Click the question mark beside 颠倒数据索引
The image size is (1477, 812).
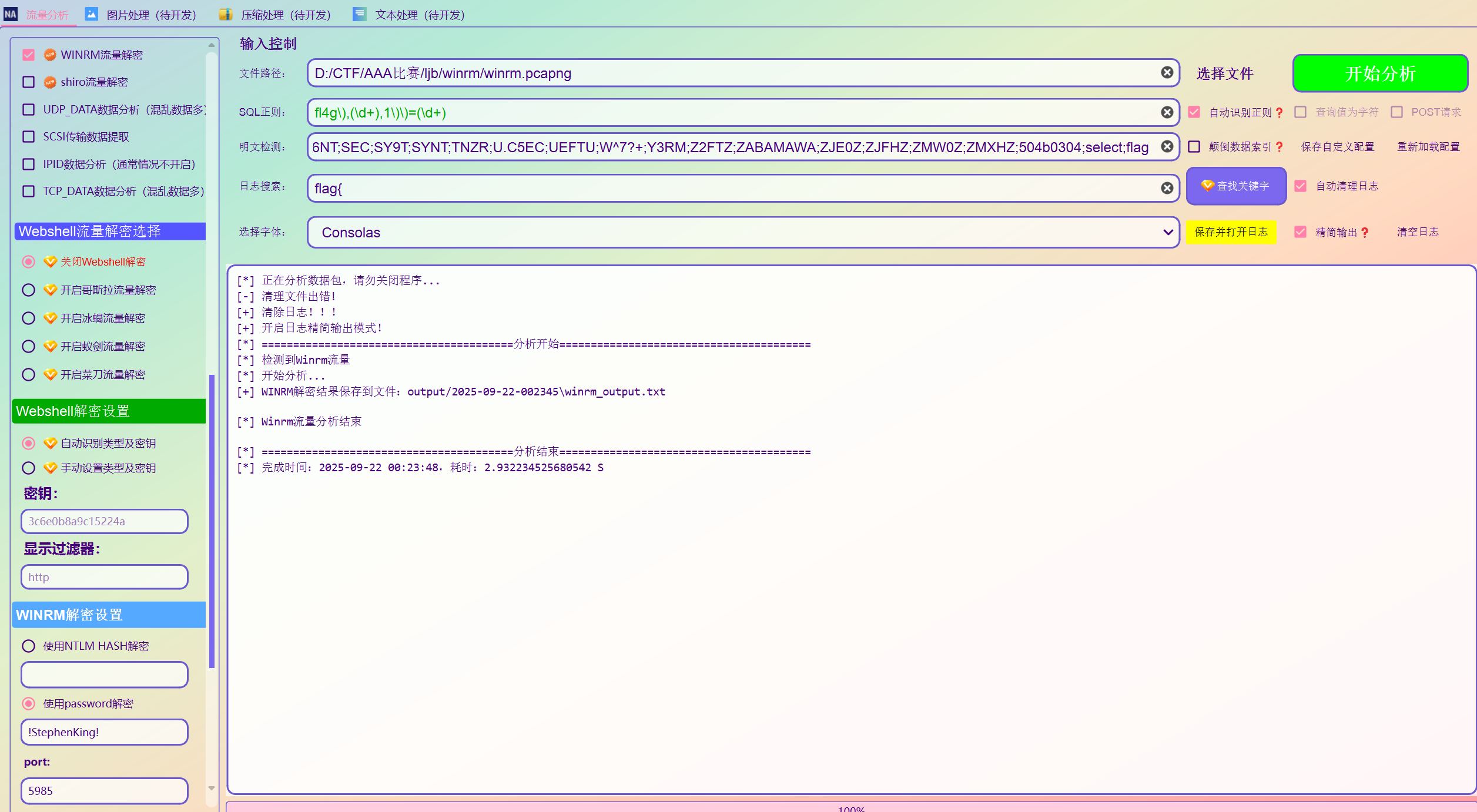tap(1280, 147)
